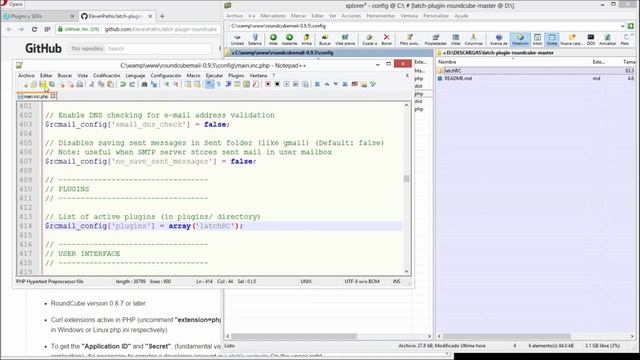Screen dimensions: 640x360
Task: Click the Stop Recording macro icon in Notepad++
Action: (277, 84)
